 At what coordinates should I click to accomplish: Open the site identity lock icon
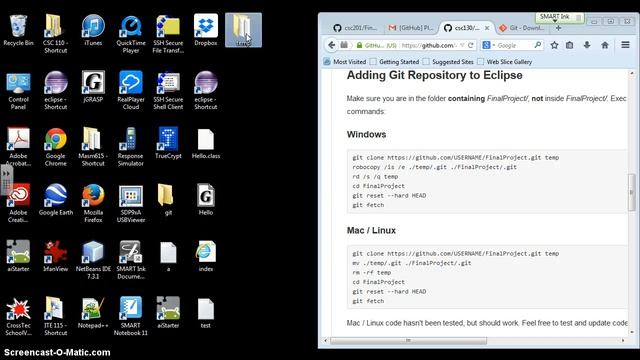pos(359,45)
